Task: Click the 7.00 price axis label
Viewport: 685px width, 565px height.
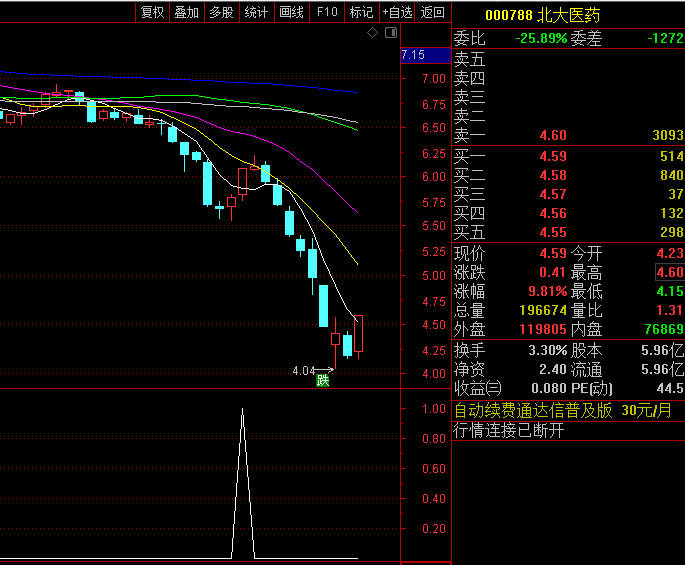Action: pyautogui.click(x=434, y=79)
